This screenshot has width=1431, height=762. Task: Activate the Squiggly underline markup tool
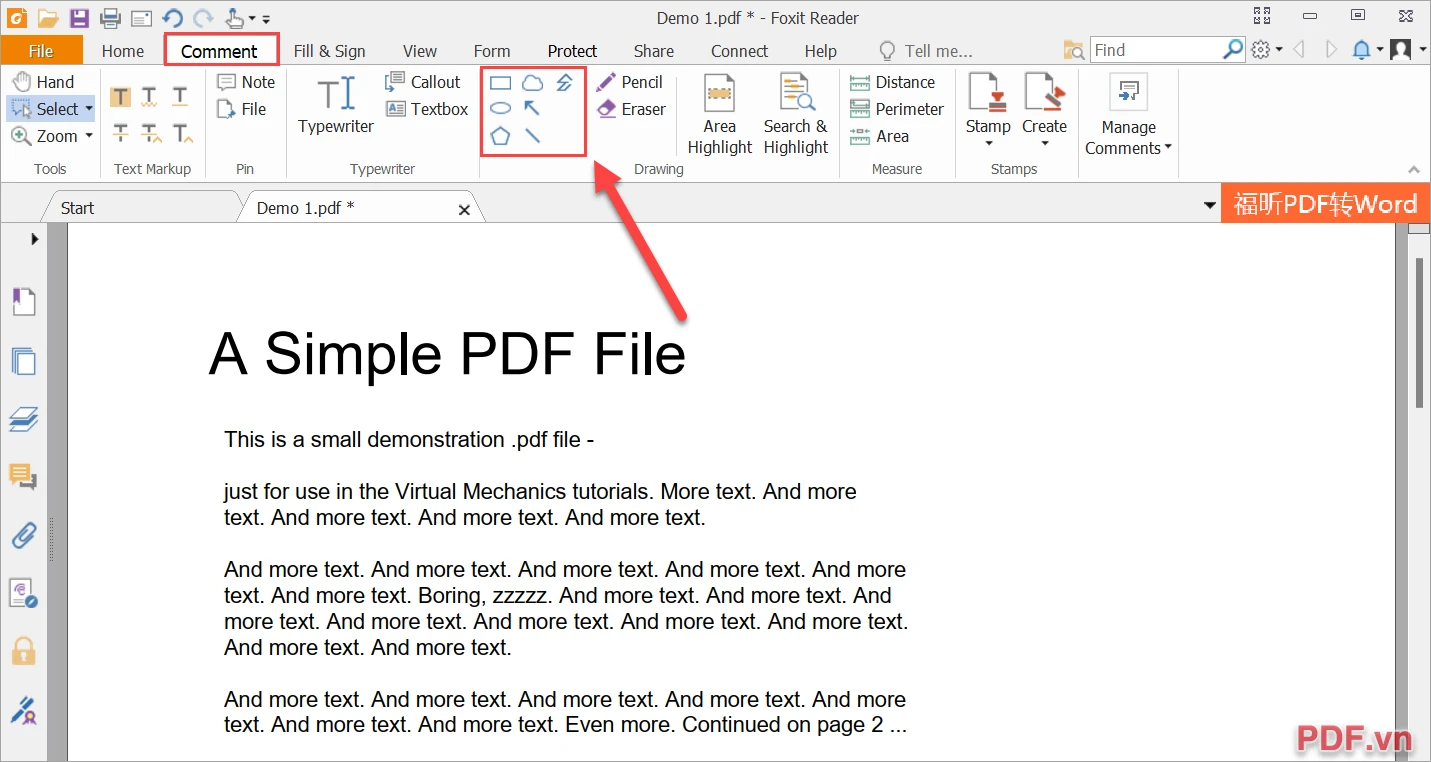[x=150, y=96]
